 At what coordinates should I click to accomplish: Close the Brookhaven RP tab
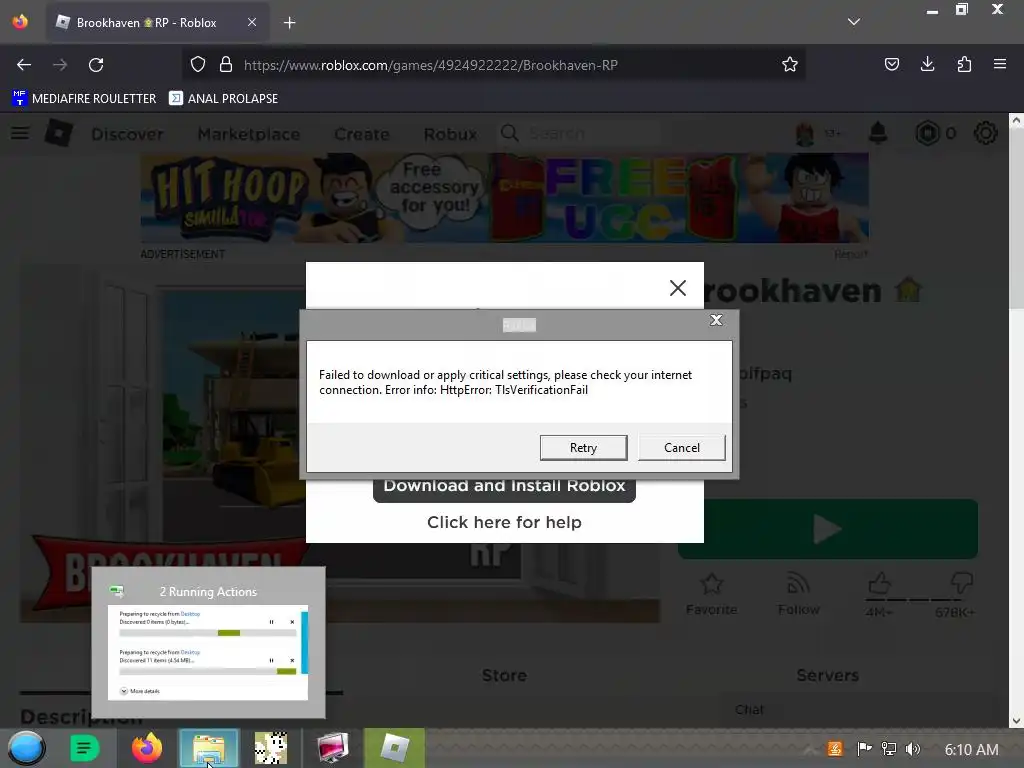[x=252, y=22]
